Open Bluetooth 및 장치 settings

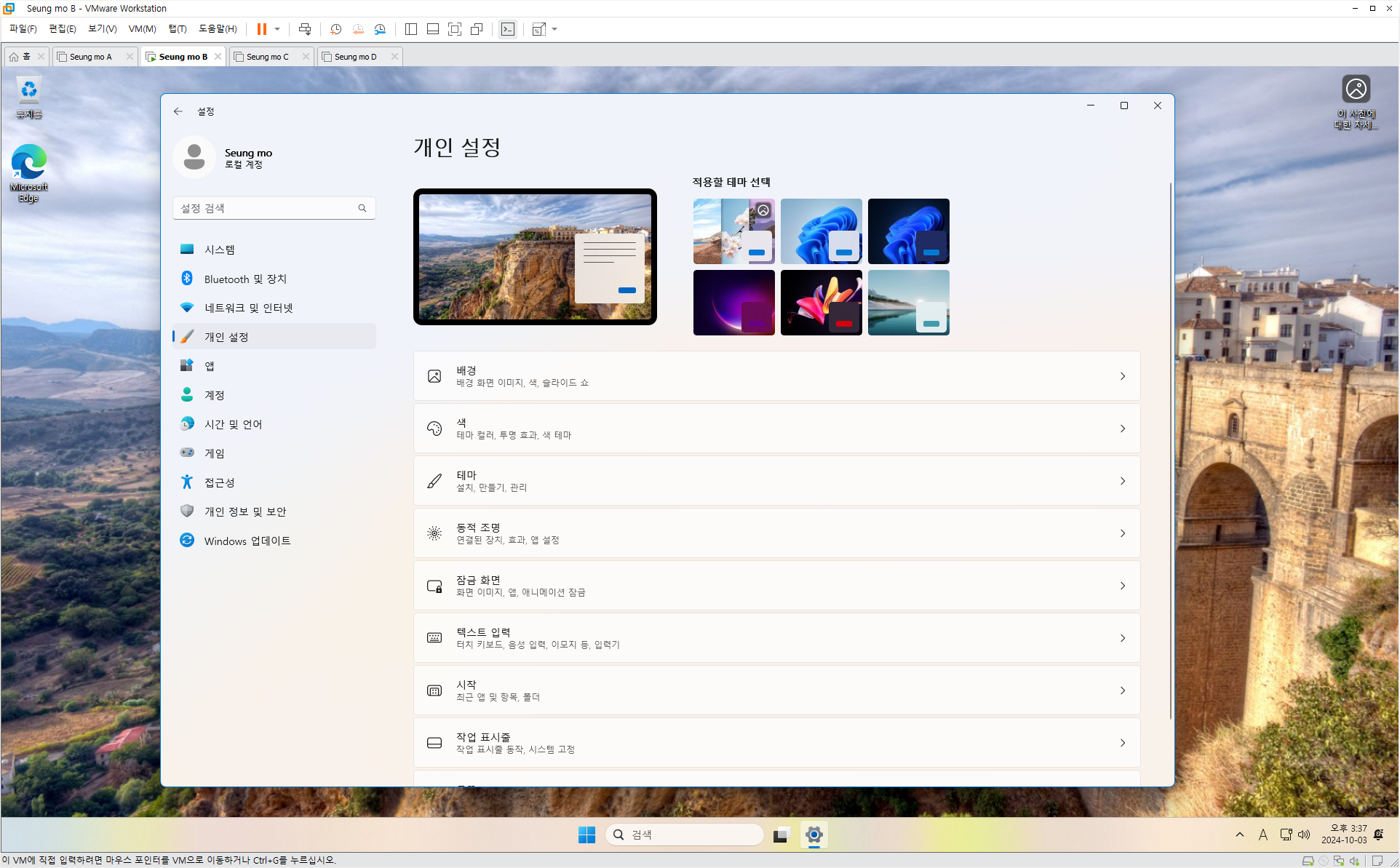click(244, 279)
